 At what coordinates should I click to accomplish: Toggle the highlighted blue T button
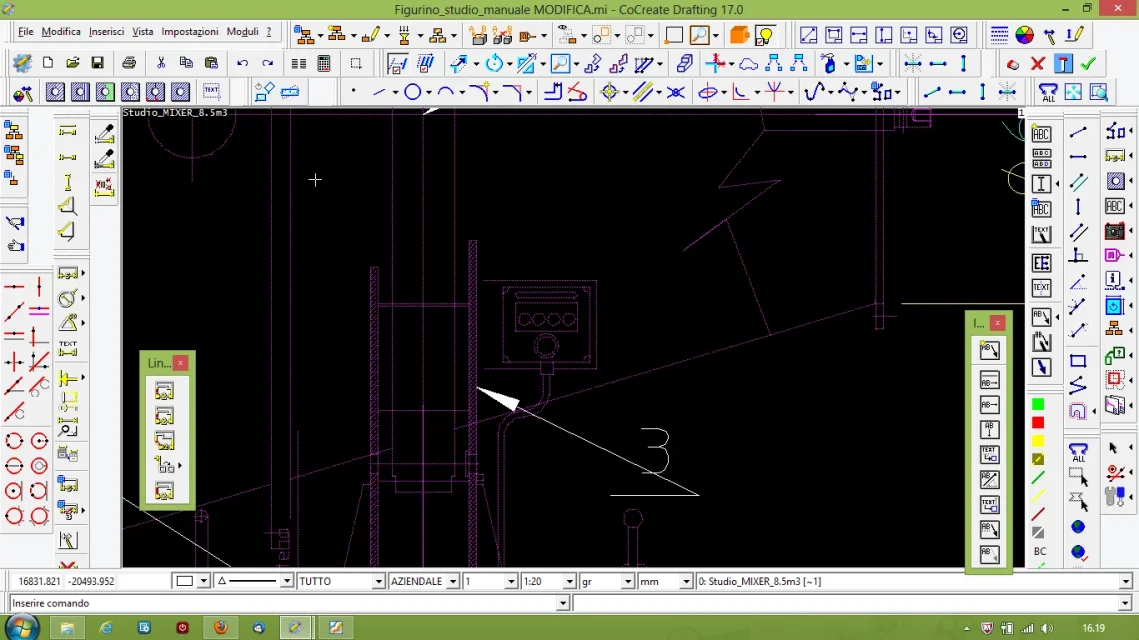pos(1063,63)
